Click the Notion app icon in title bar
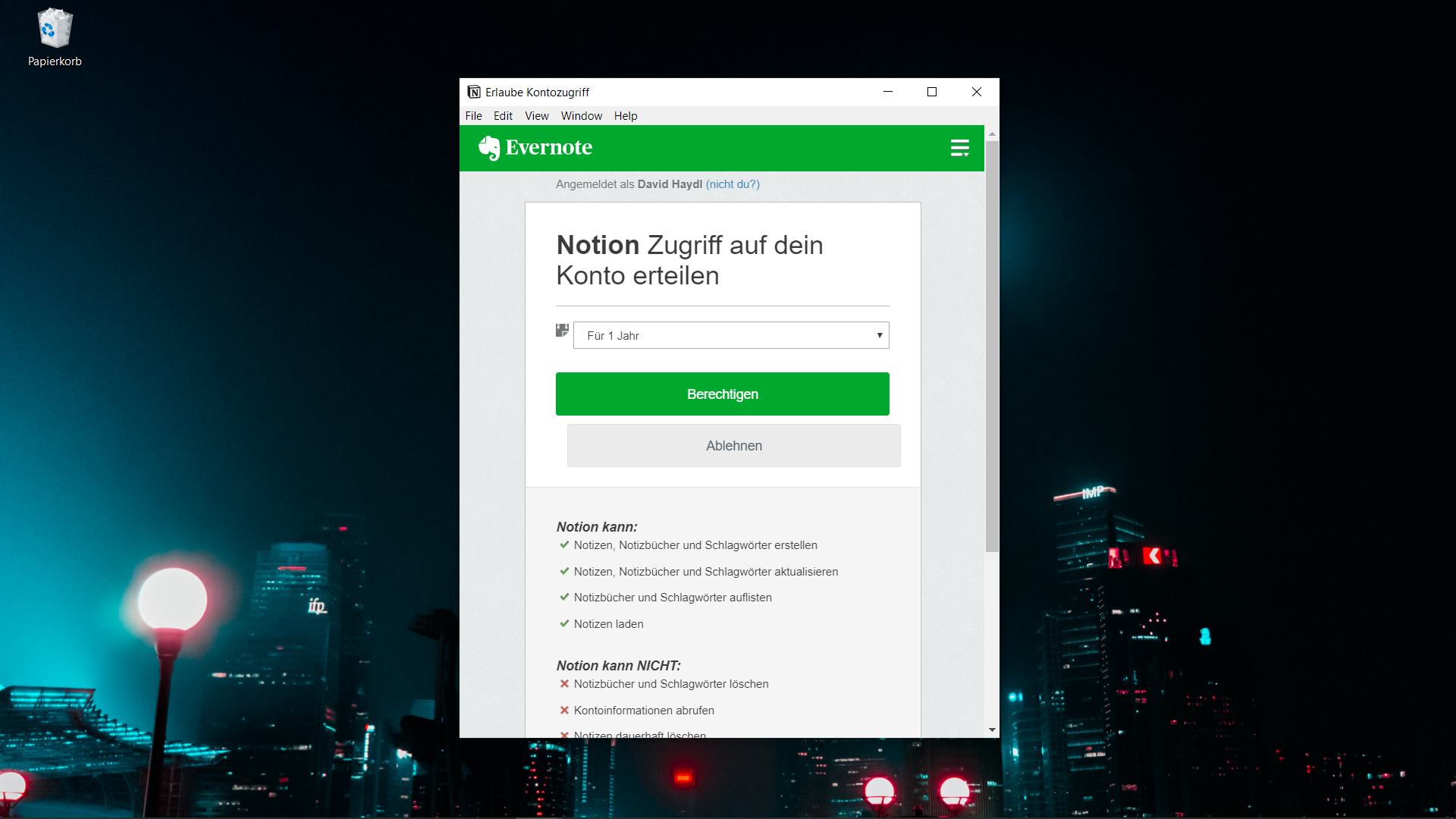The width and height of the screenshot is (1456, 819). (474, 92)
